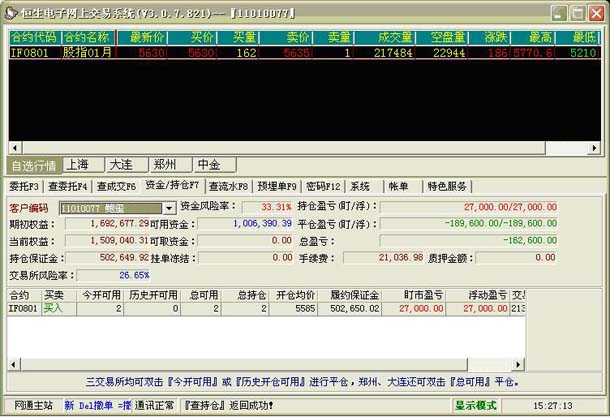Click the 总可用 column header
Image resolution: width=610 pixels, height=417 pixels.
coord(203,295)
